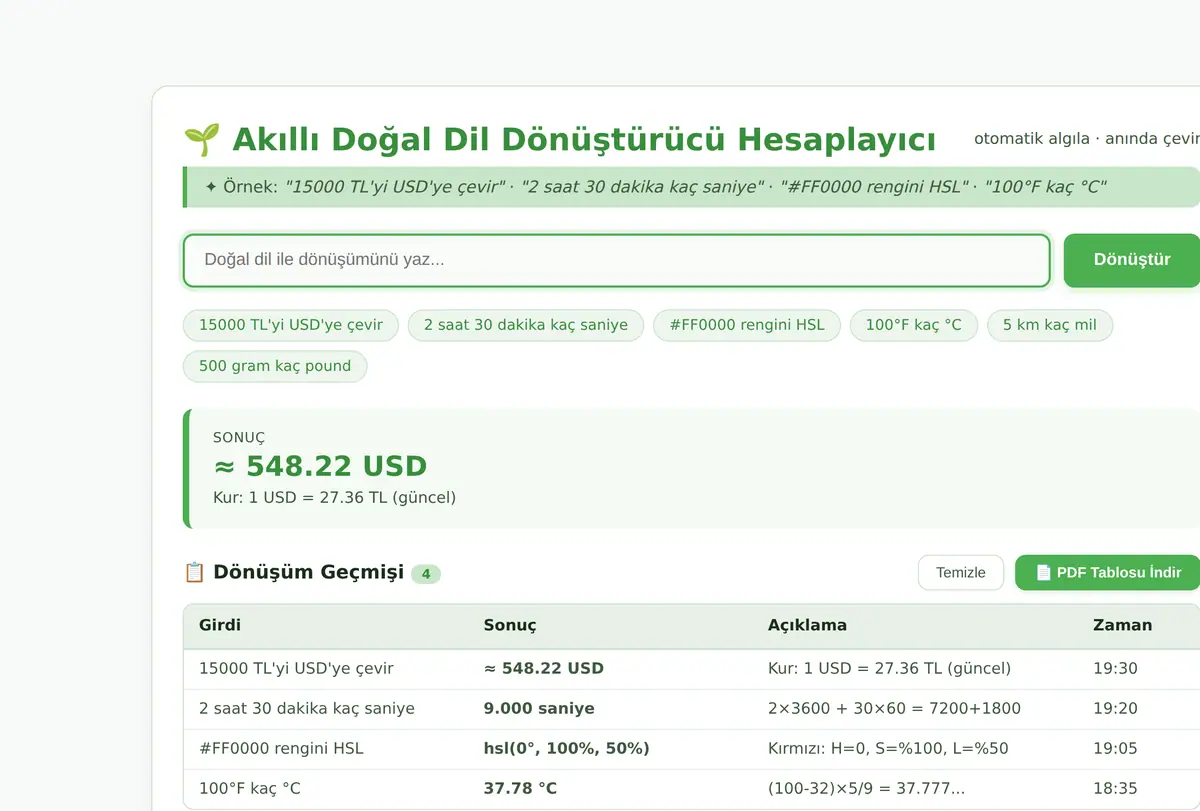Select history row "15000 TL'yi USD'ye çevir"
1200x811 pixels.
[692, 669]
